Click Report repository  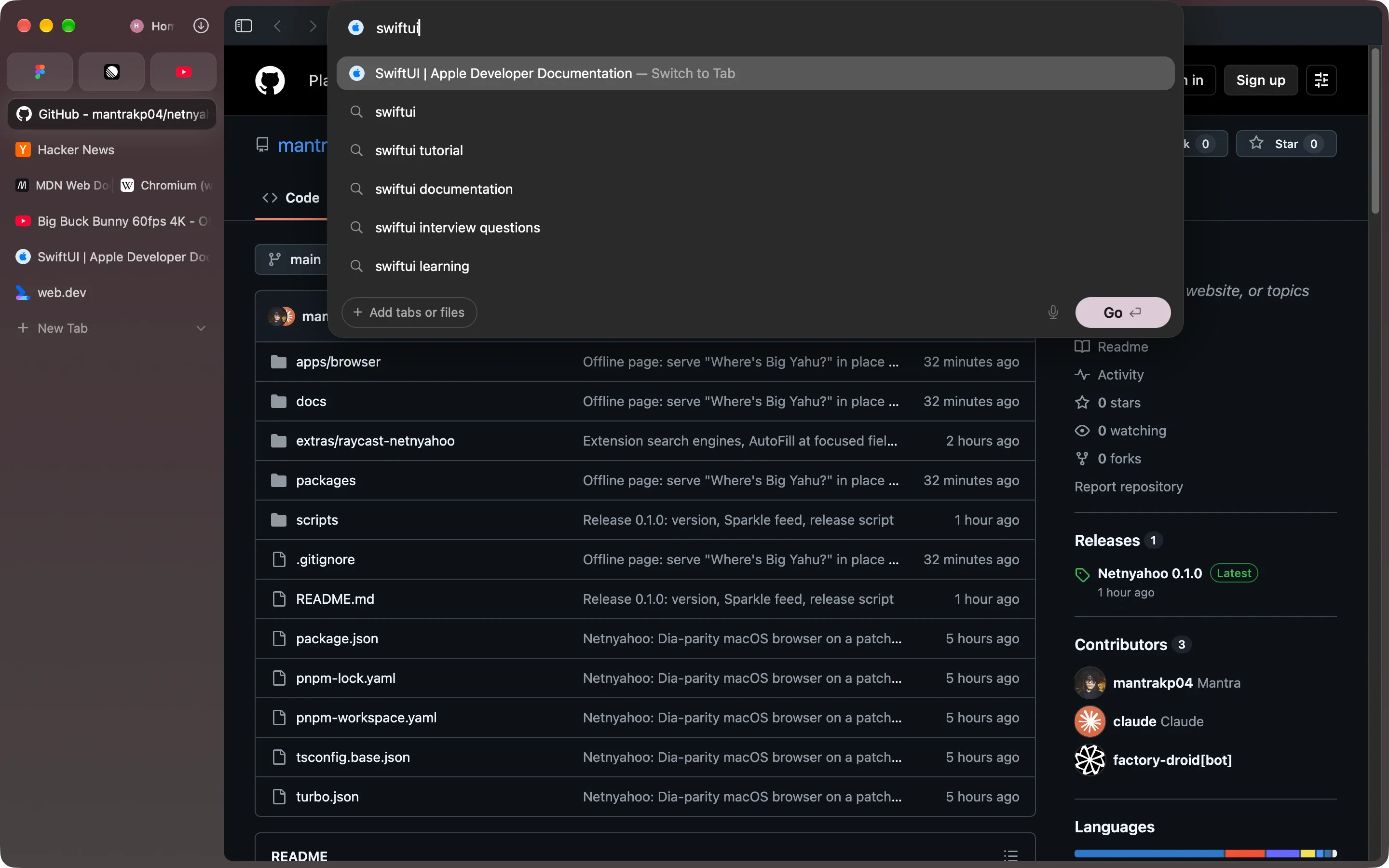(1129, 487)
